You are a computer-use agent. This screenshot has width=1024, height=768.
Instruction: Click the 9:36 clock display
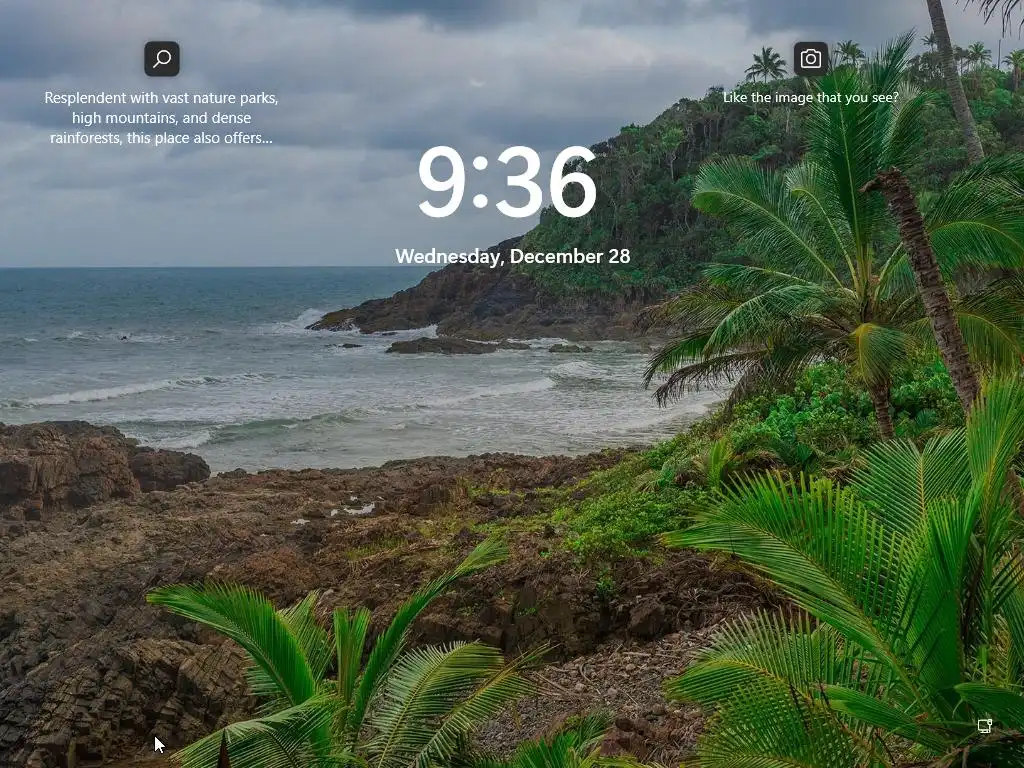(x=507, y=182)
